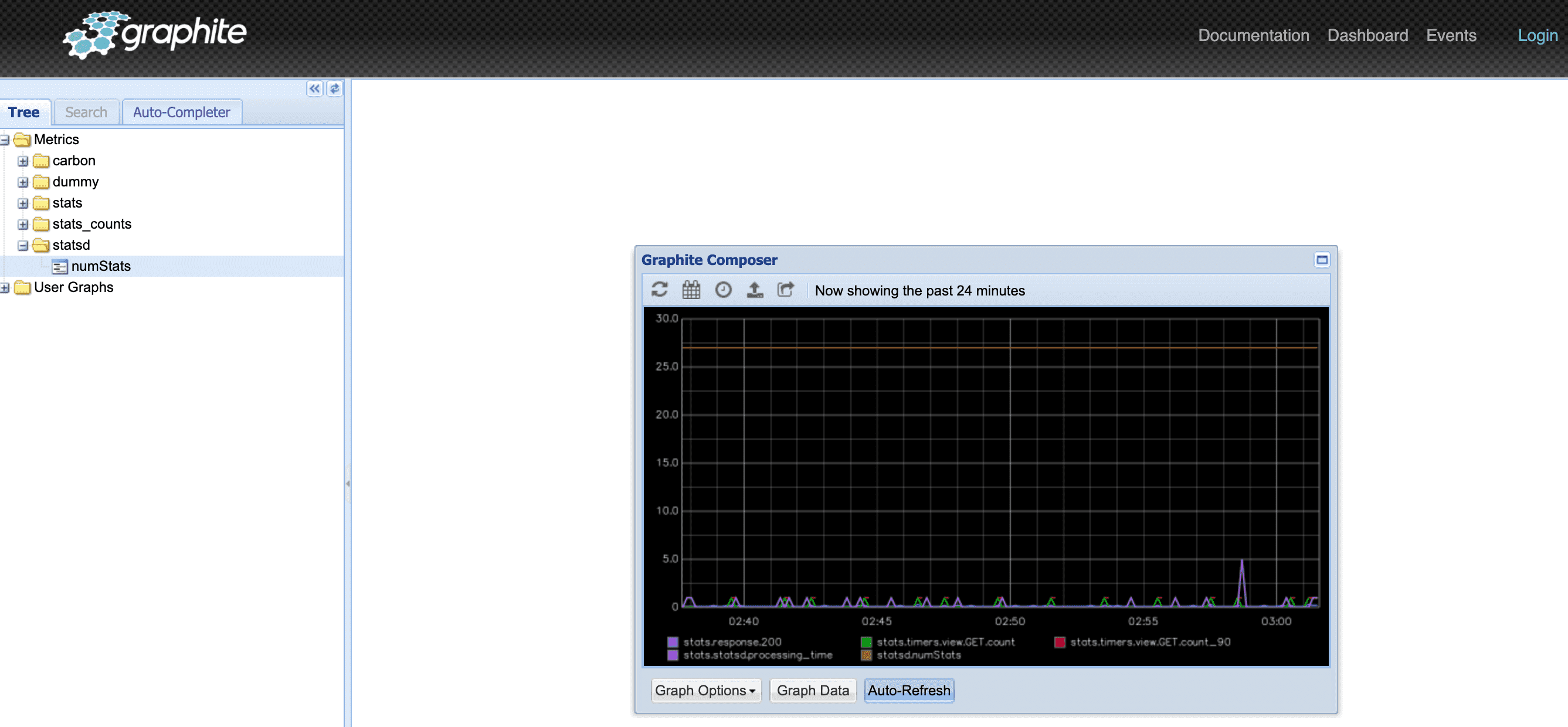Screen dimensions: 1568x727
Task: Click the Login link
Action: pos(1537,35)
